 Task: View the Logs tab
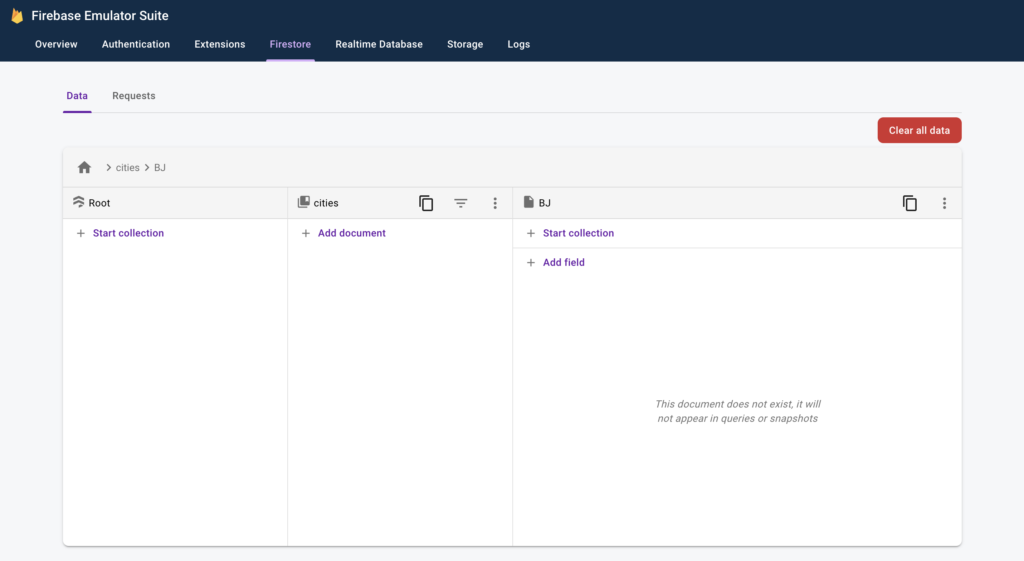coord(519,44)
